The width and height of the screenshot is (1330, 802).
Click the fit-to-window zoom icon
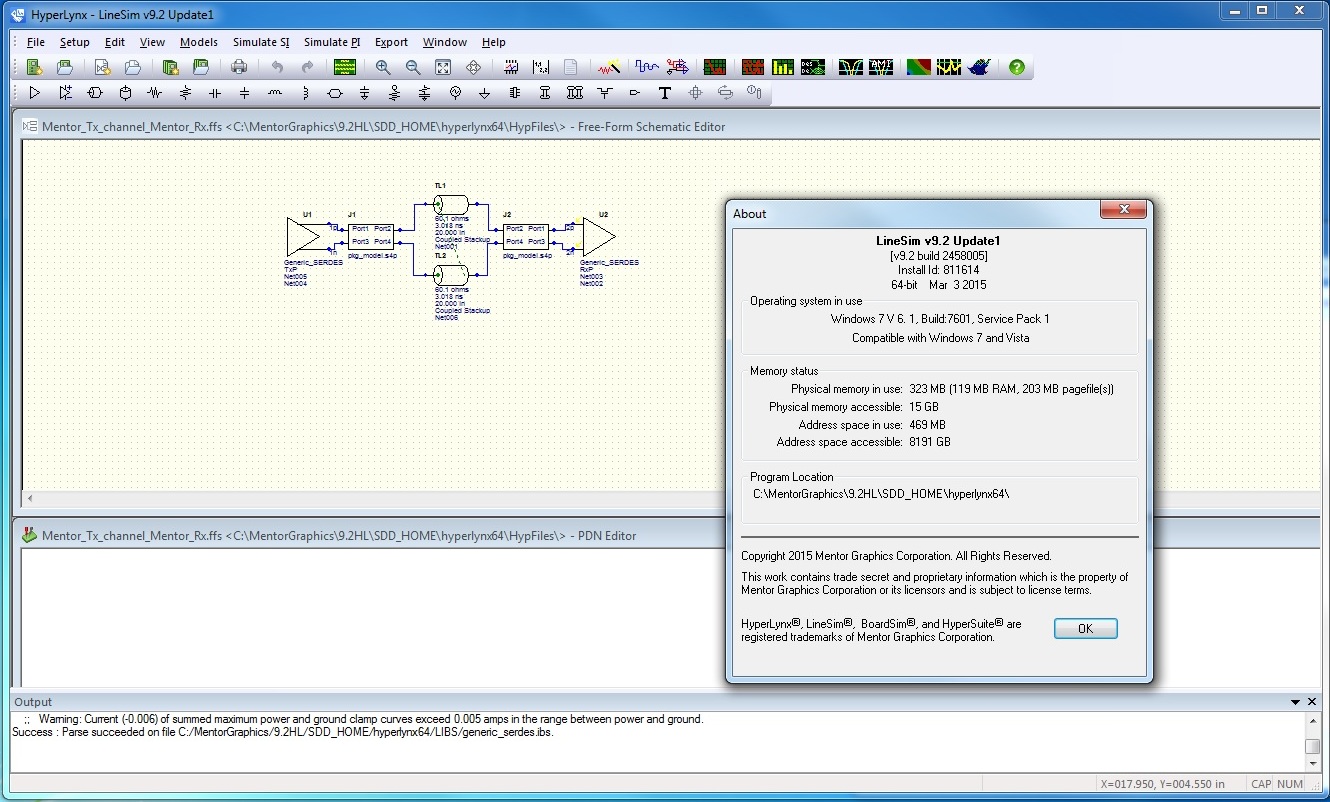[443, 67]
